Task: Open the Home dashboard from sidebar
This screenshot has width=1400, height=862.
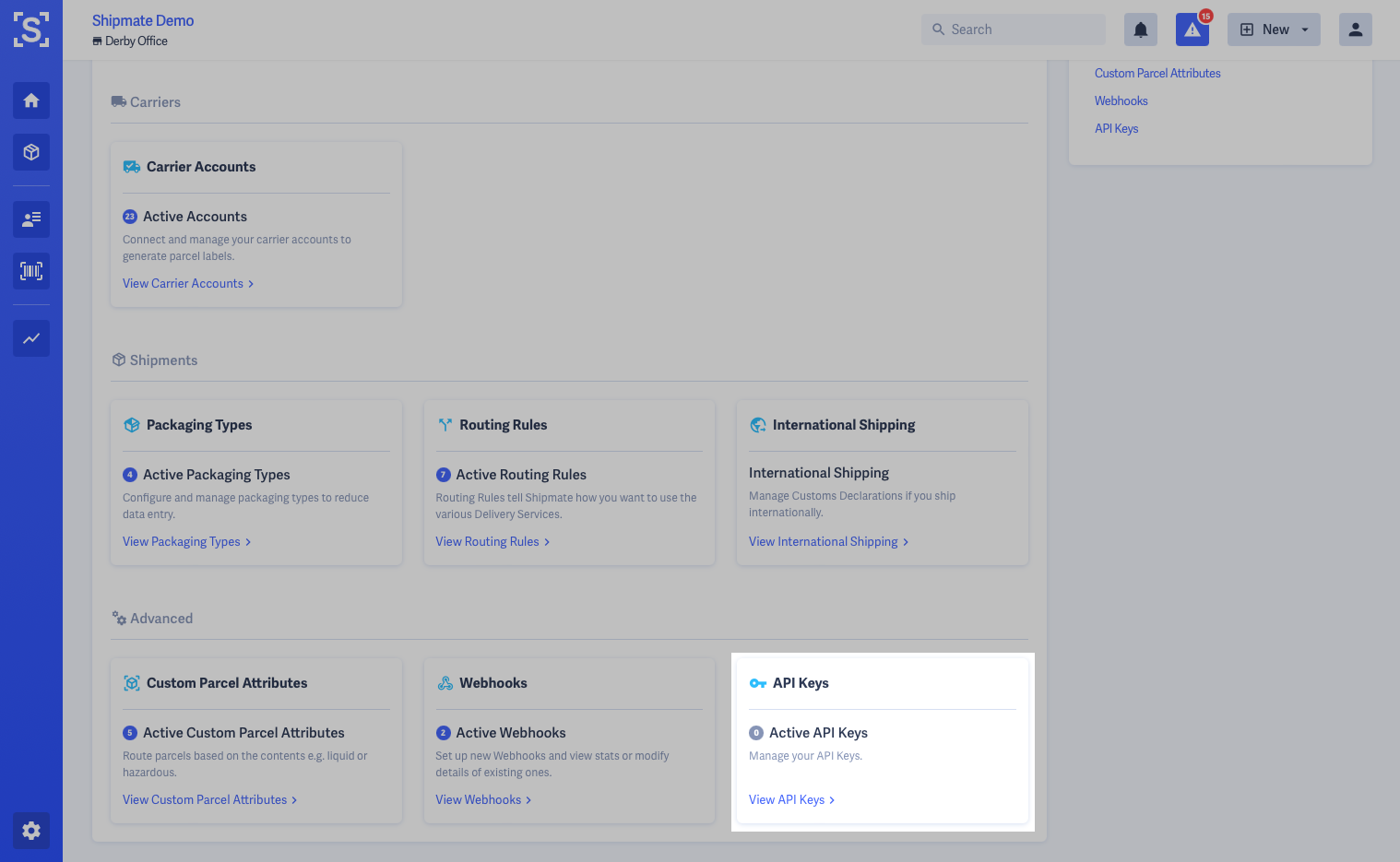Action: point(31,100)
